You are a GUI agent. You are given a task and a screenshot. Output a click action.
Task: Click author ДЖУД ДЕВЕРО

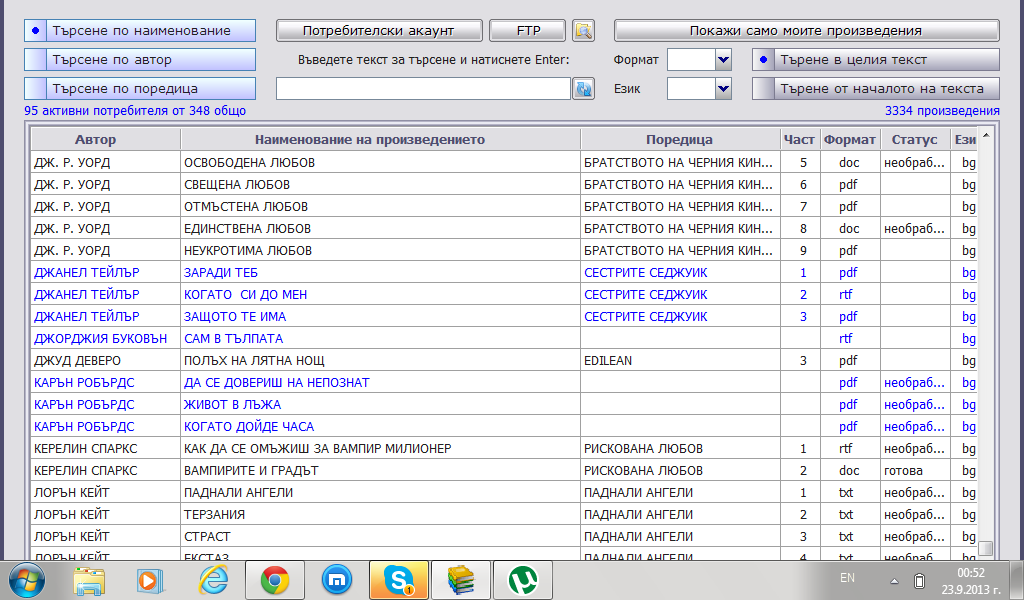[x=77, y=360]
